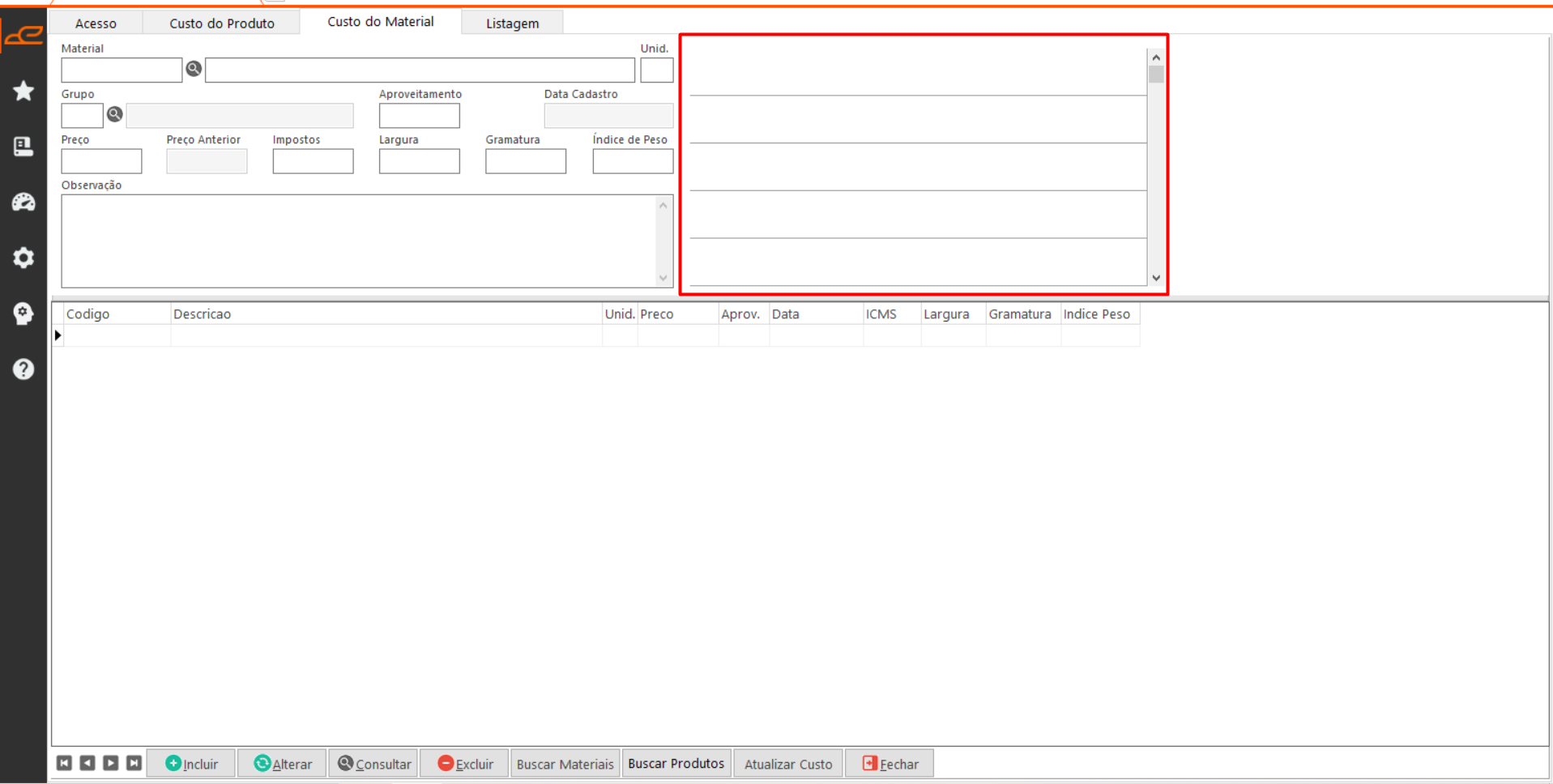
Task: Go to first record navigation button
Action: (64, 763)
